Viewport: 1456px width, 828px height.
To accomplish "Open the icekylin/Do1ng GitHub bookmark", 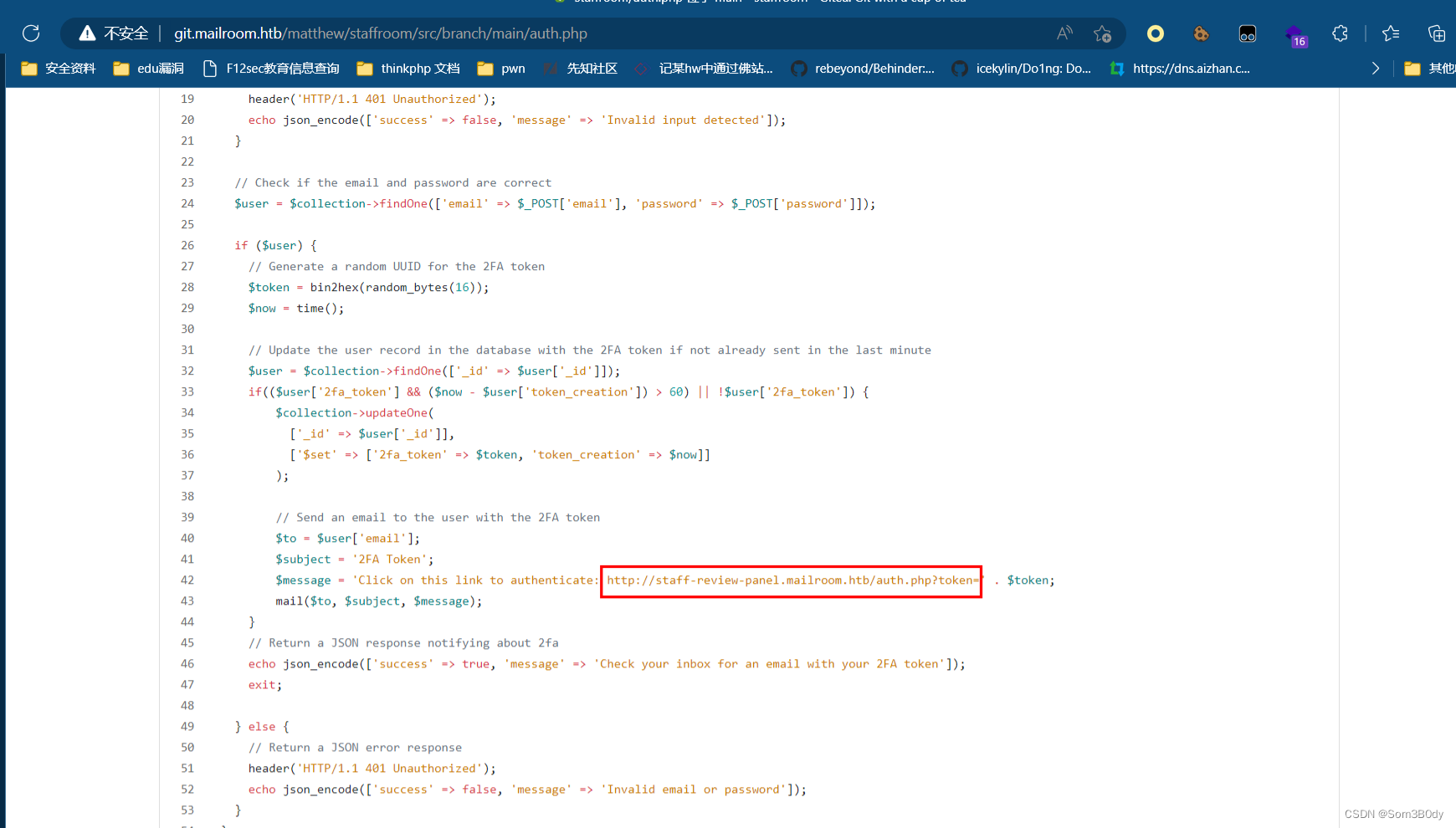I will pos(1022,69).
